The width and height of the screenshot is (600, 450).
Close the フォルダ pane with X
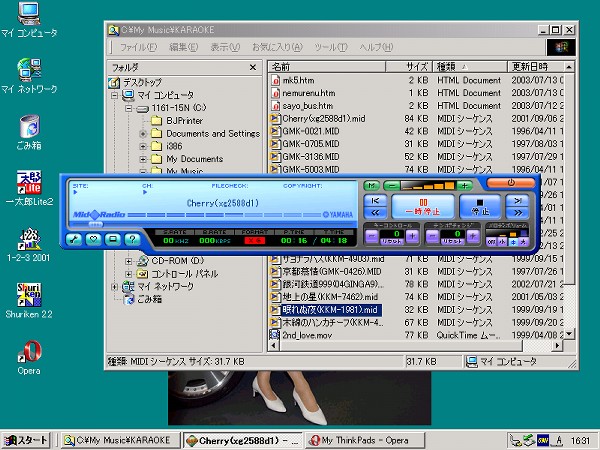pyautogui.click(x=253, y=67)
